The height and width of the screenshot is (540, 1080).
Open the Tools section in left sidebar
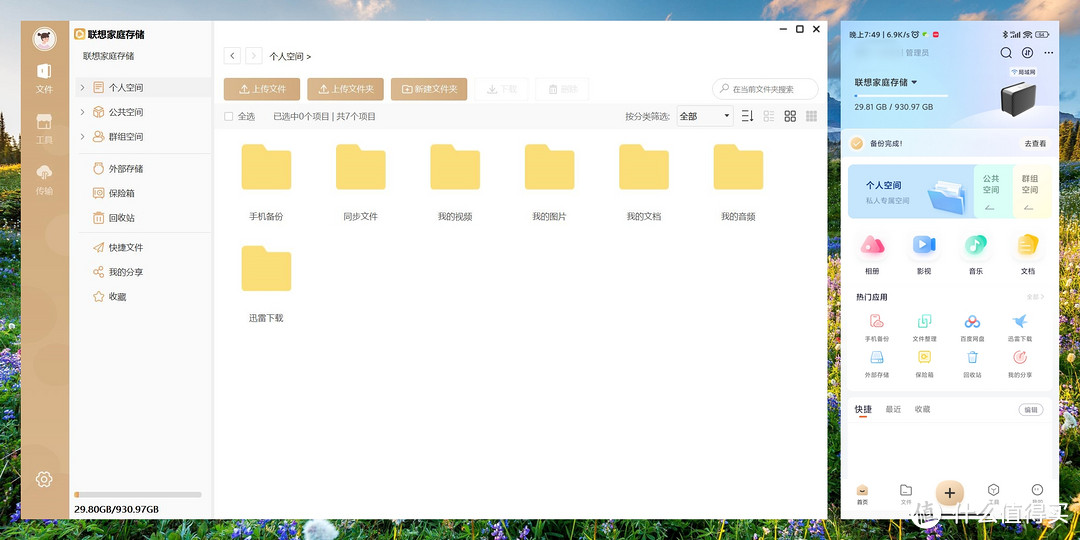(44, 128)
